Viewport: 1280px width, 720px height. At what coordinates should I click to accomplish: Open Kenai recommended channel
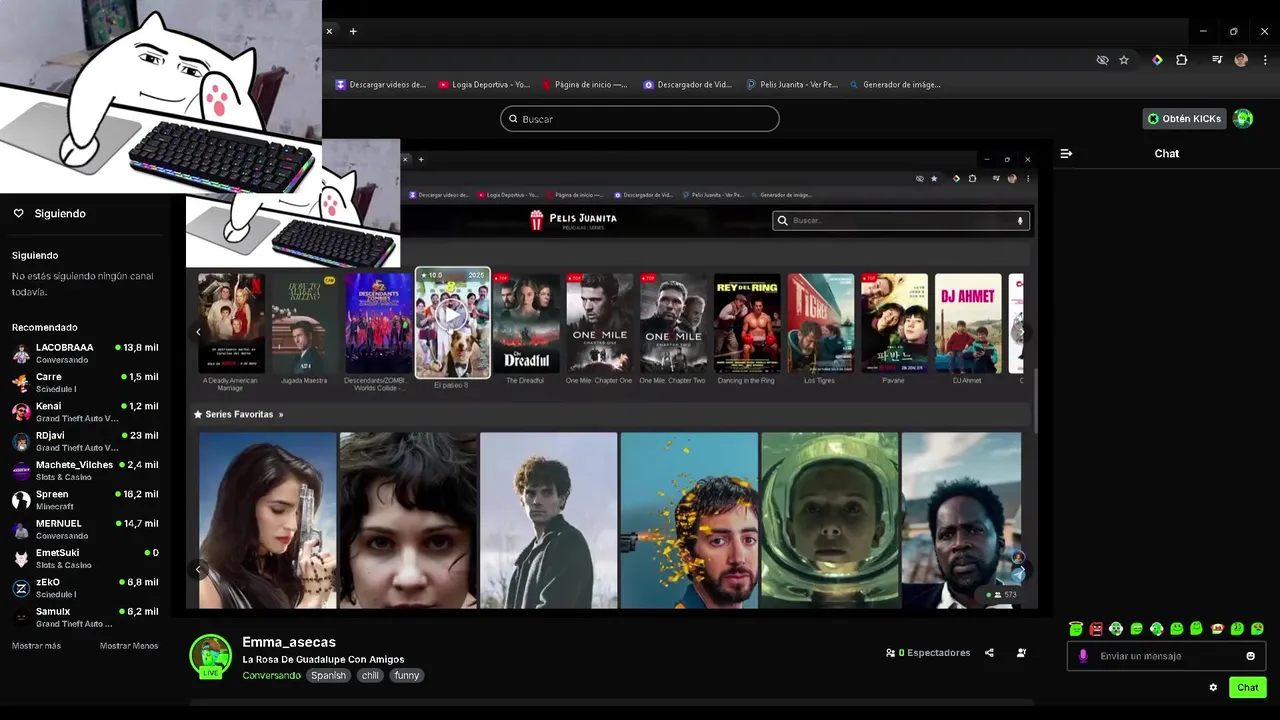tap(85, 412)
